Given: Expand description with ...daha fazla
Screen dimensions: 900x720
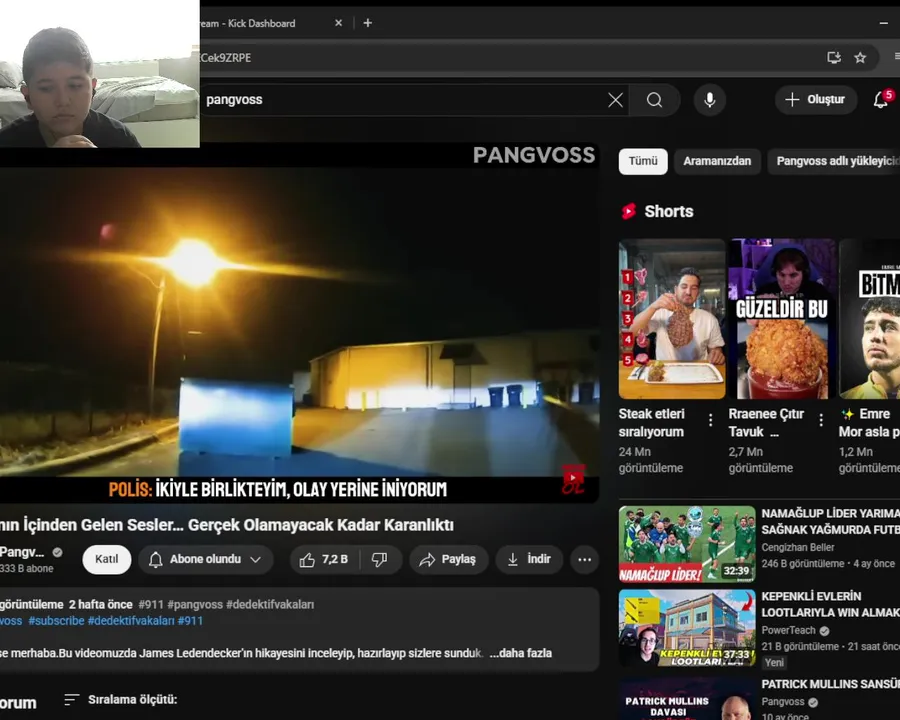Looking at the screenshot, I should pyautogui.click(x=521, y=653).
